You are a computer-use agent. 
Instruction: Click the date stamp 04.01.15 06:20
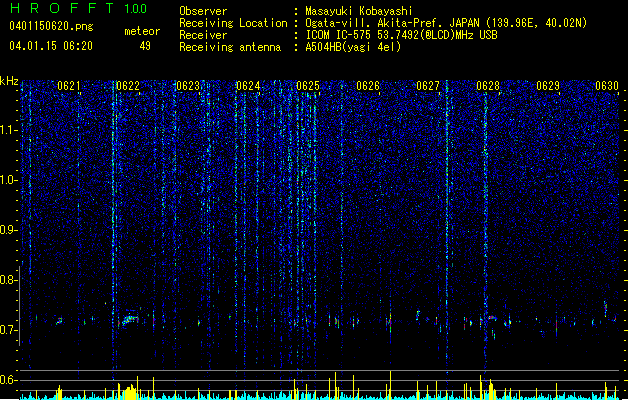[51, 46]
